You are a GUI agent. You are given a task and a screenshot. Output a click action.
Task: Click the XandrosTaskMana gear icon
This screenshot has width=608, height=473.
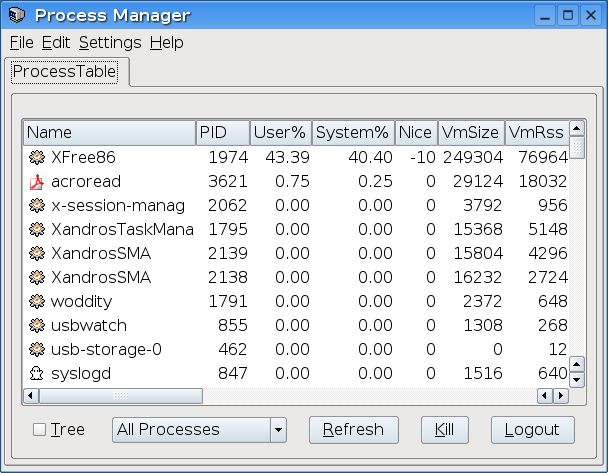[x=37, y=229]
